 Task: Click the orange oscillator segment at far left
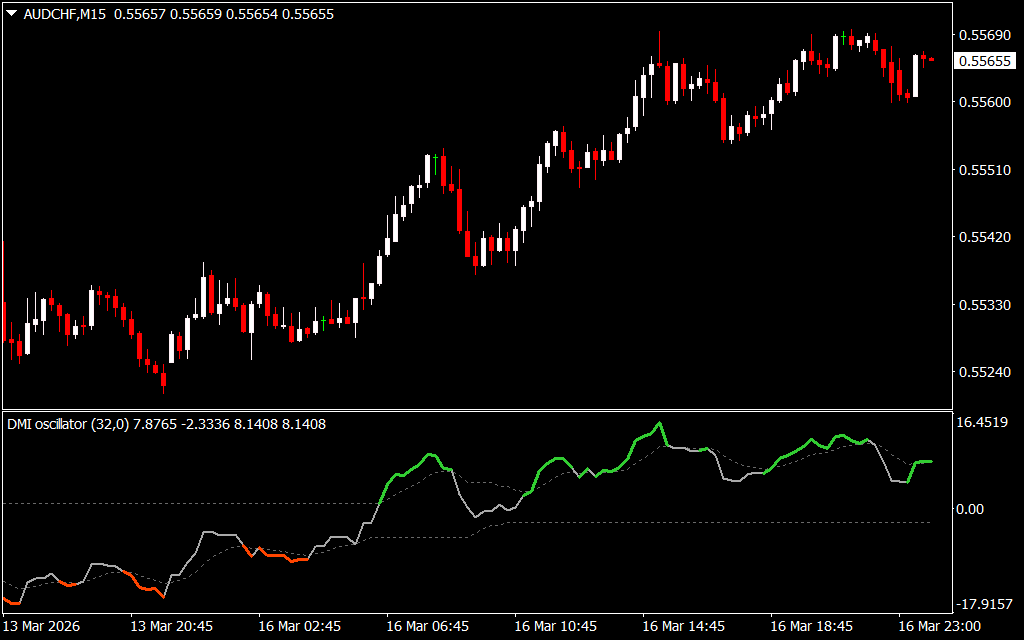tap(13, 601)
